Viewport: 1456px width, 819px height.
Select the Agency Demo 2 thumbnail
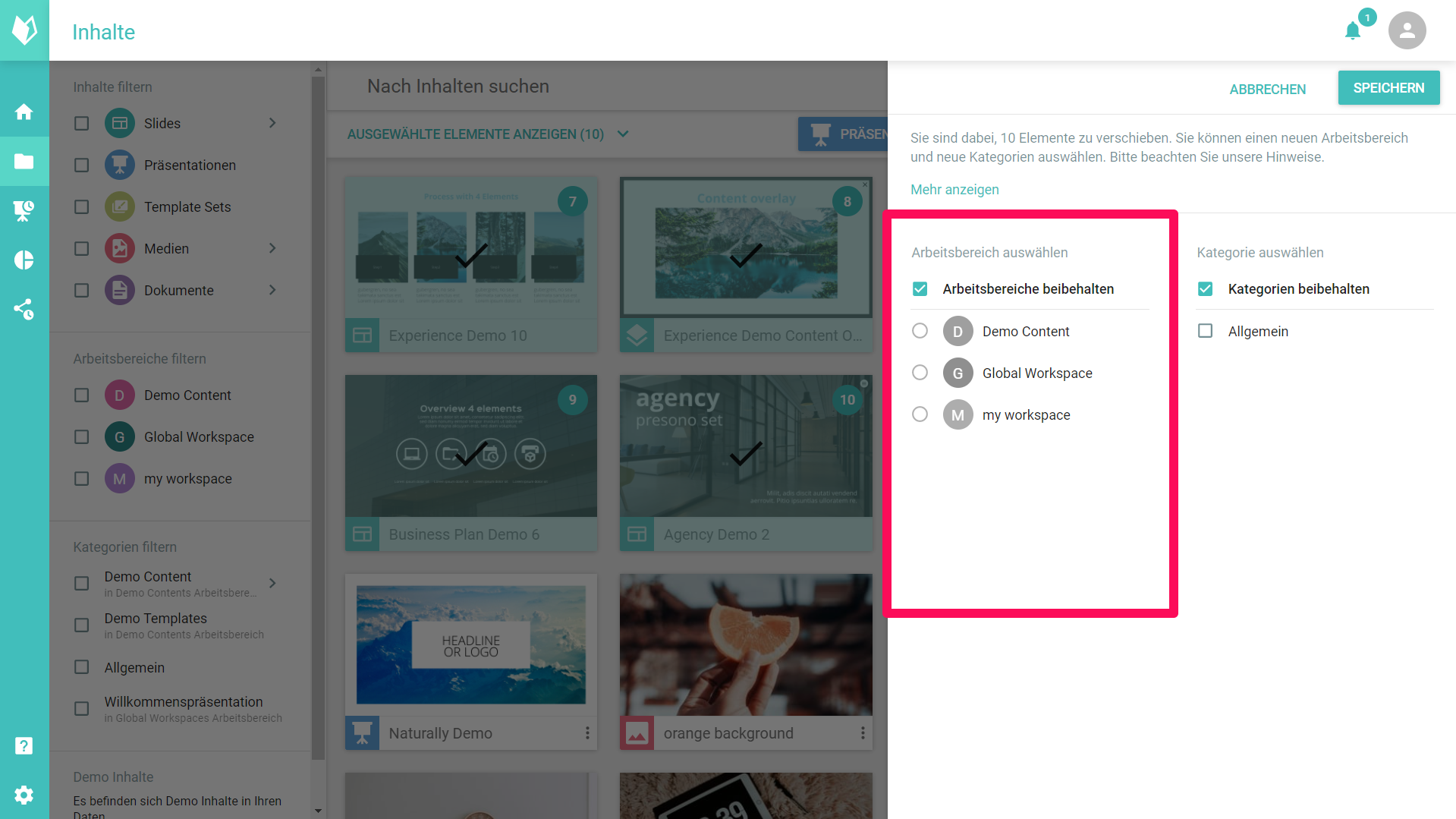click(x=746, y=446)
